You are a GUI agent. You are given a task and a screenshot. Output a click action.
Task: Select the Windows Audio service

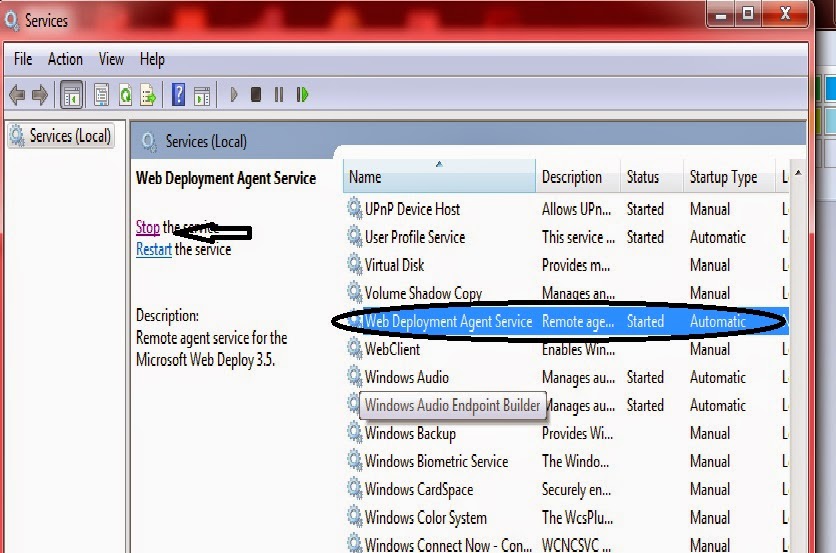(406, 378)
